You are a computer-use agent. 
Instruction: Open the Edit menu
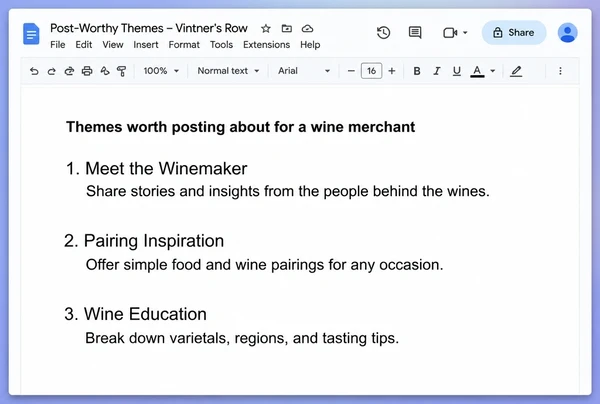(83, 45)
